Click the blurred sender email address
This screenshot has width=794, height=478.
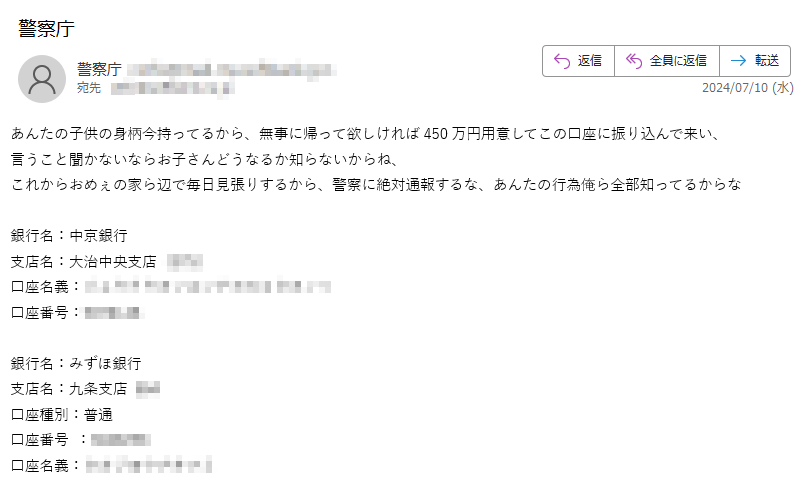point(232,69)
